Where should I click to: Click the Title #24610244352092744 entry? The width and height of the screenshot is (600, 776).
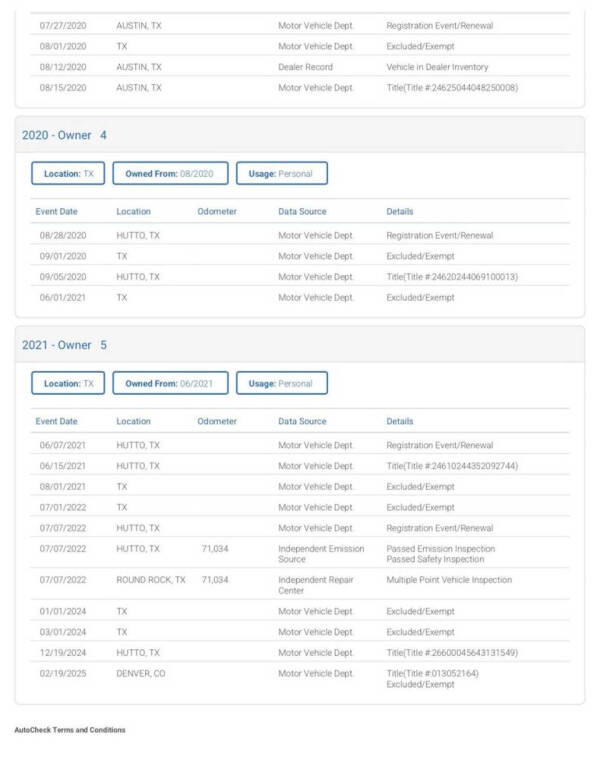coord(452,466)
